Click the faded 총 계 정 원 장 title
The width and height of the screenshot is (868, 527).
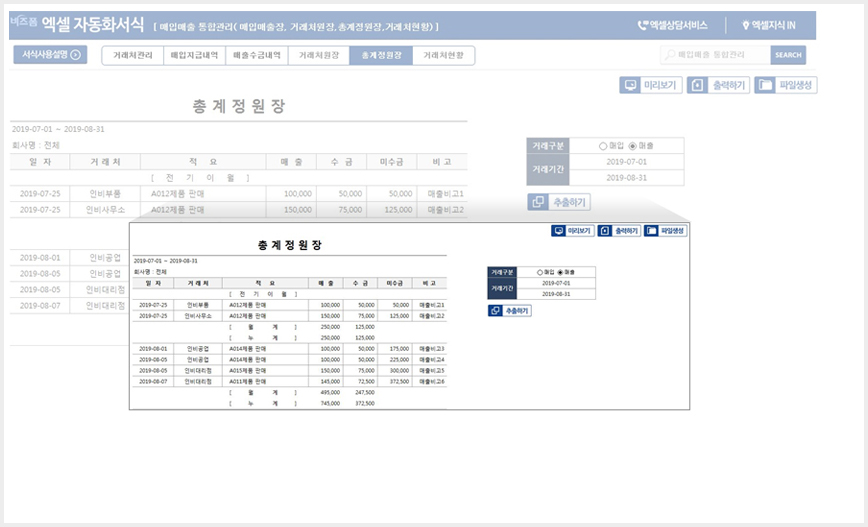coord(239,106)
